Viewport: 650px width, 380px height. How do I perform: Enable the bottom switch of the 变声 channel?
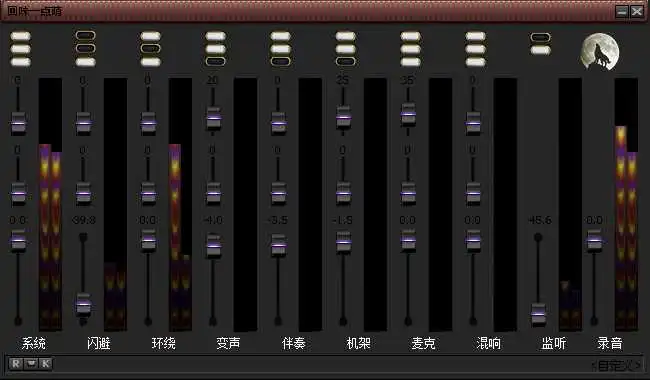pos(216,61)
